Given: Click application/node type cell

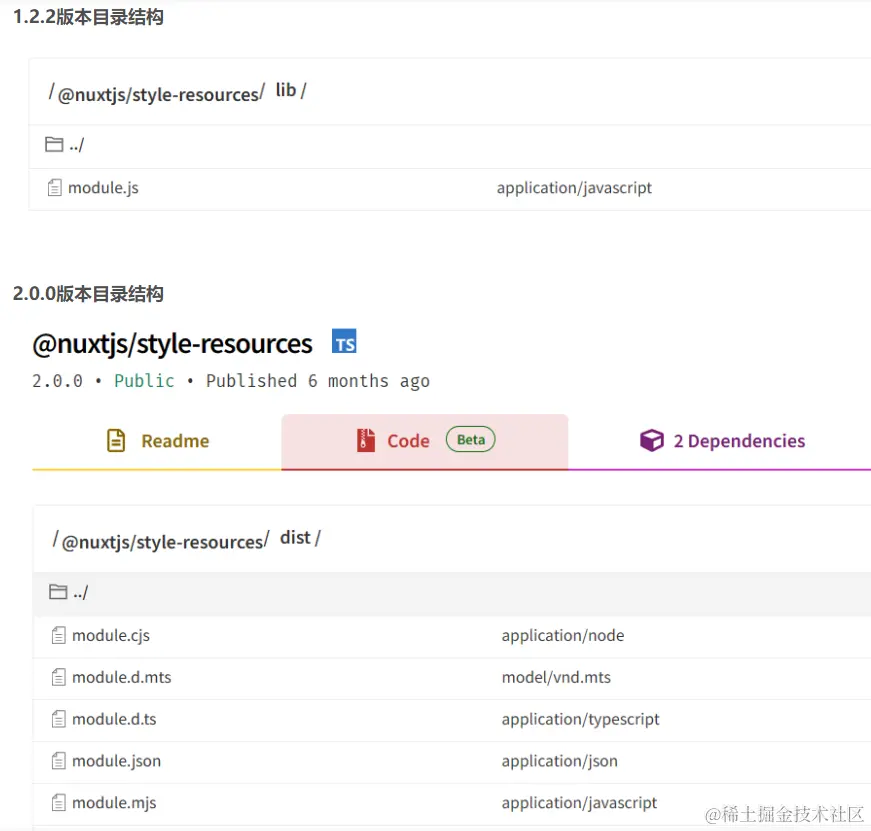Looking at the screenshot, I should (x=563, y=635).
